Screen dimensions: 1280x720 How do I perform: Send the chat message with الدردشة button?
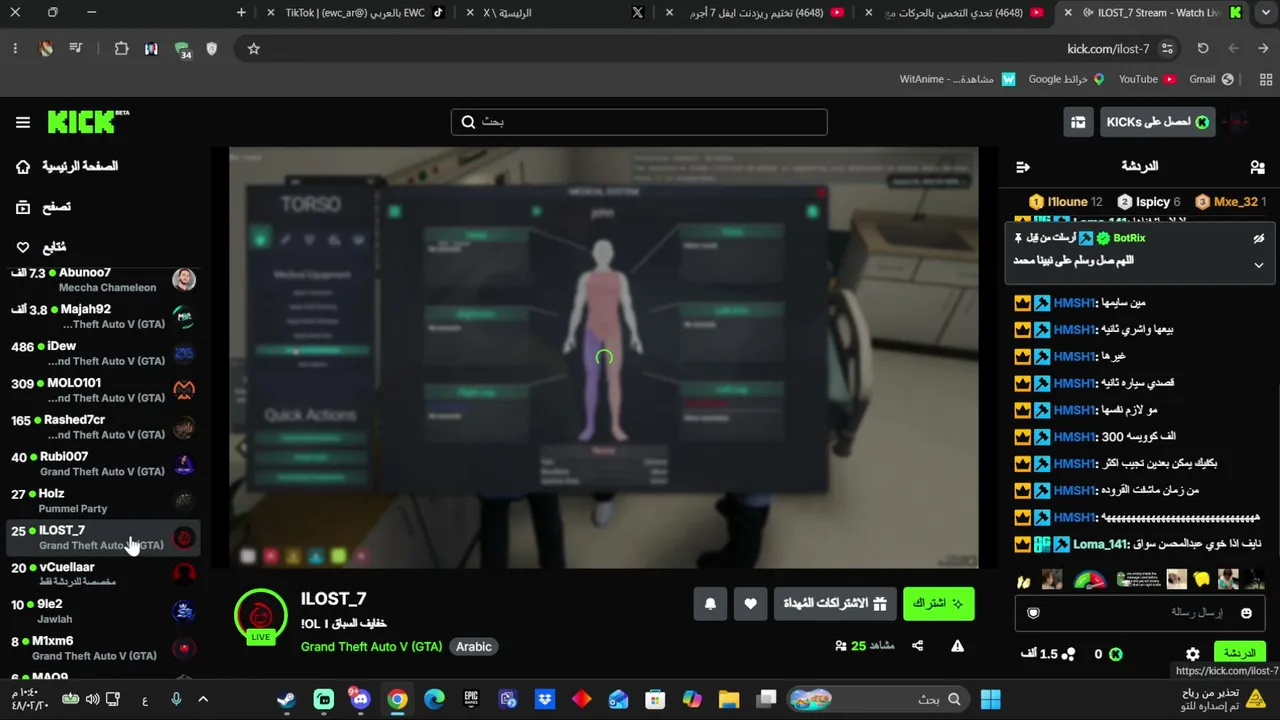pos(1239,654)
